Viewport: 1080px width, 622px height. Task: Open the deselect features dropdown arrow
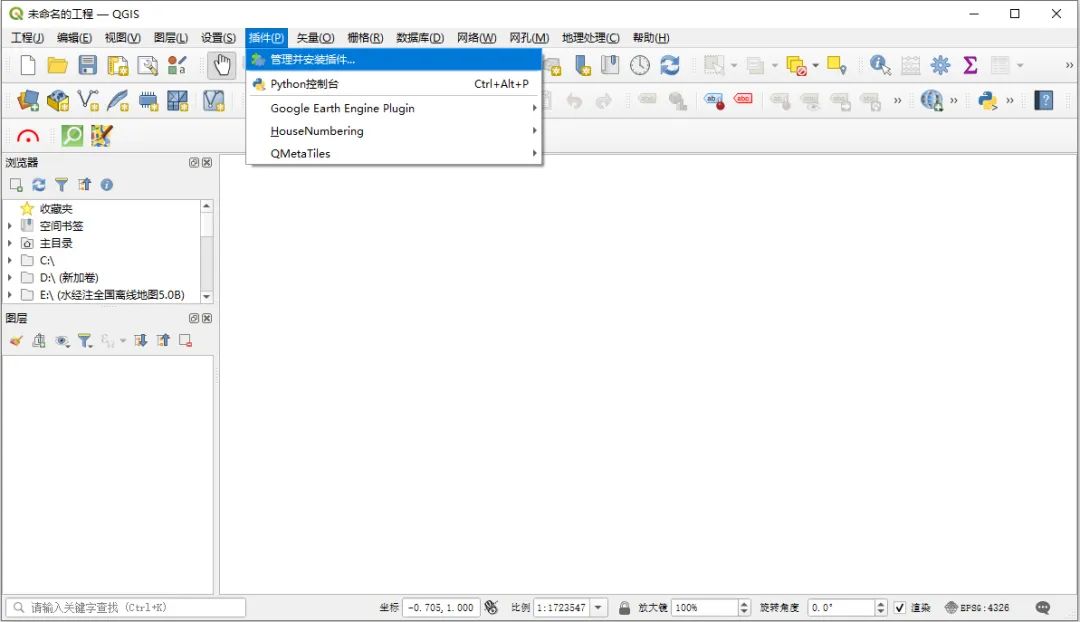(x=816, y=65)
